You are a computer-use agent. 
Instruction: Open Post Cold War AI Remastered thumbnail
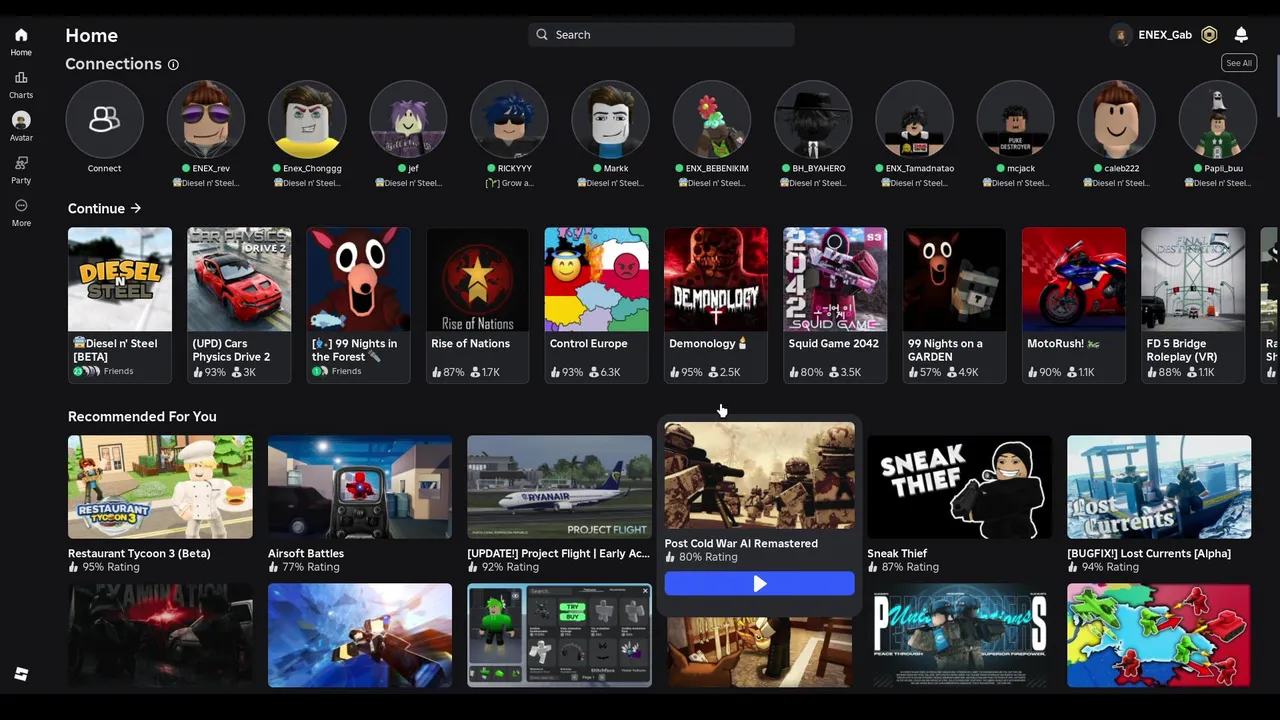click(759, 475)
